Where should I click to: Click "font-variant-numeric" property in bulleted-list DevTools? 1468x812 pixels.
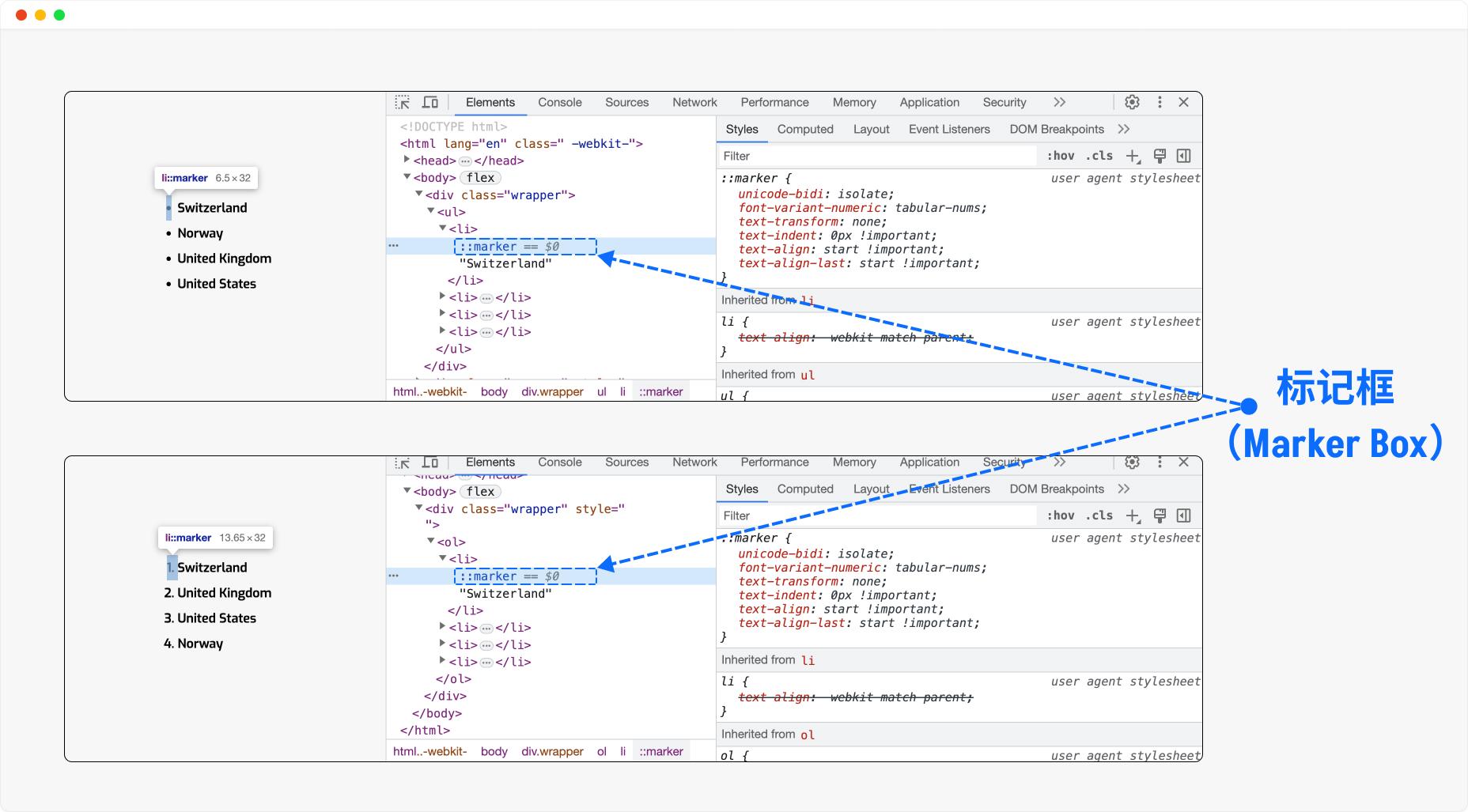tap(810, 208)
